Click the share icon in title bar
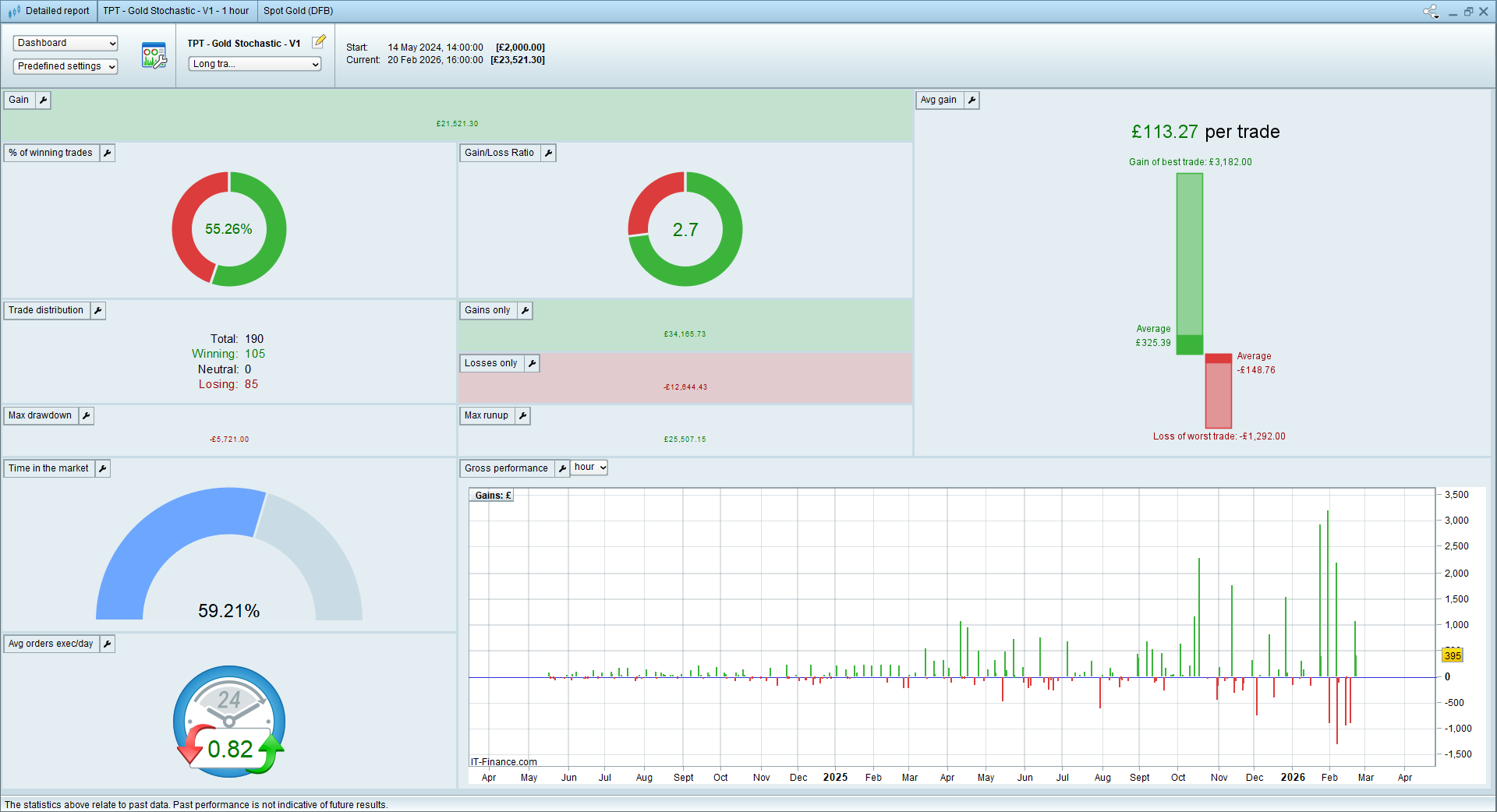 [x=1431, y=11]
